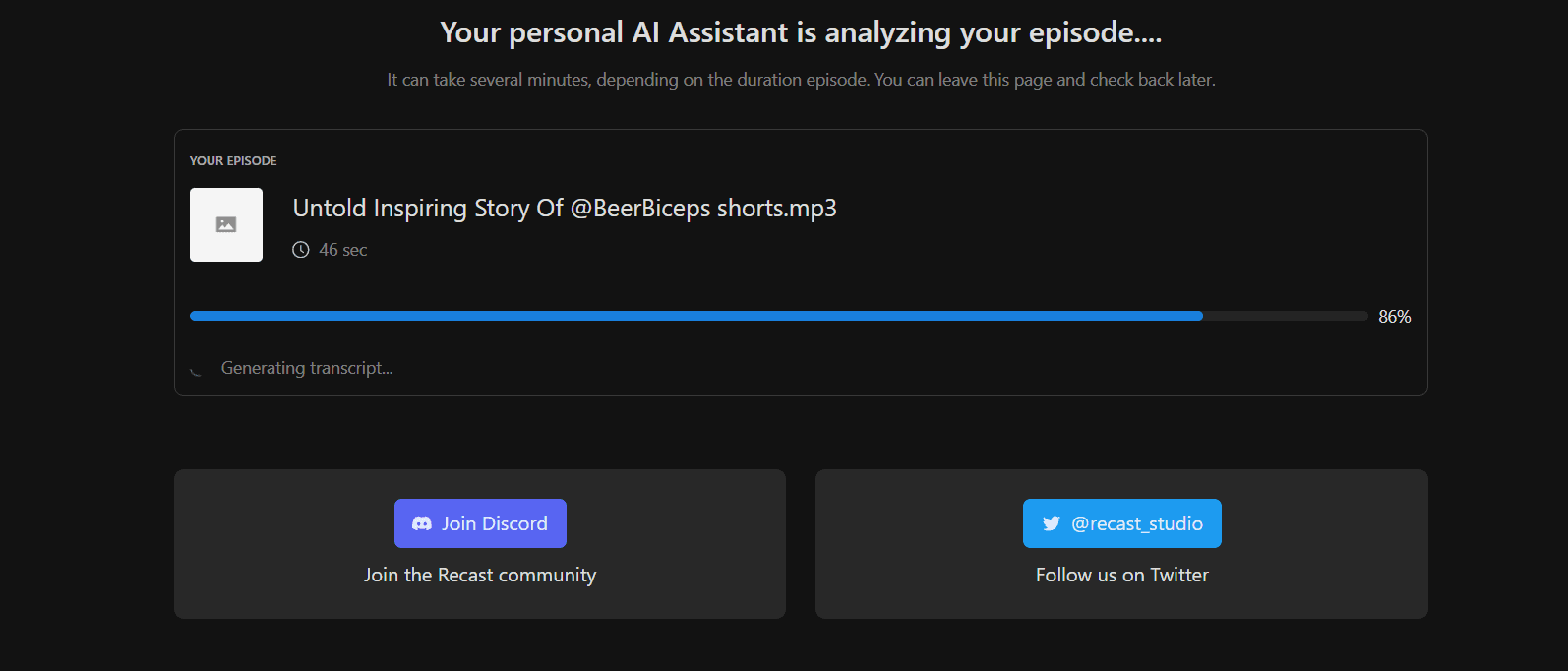Viewport: 1568px width, 671px height.
Task: Click the analyzing episode page heading
Action: click(800, 31)
